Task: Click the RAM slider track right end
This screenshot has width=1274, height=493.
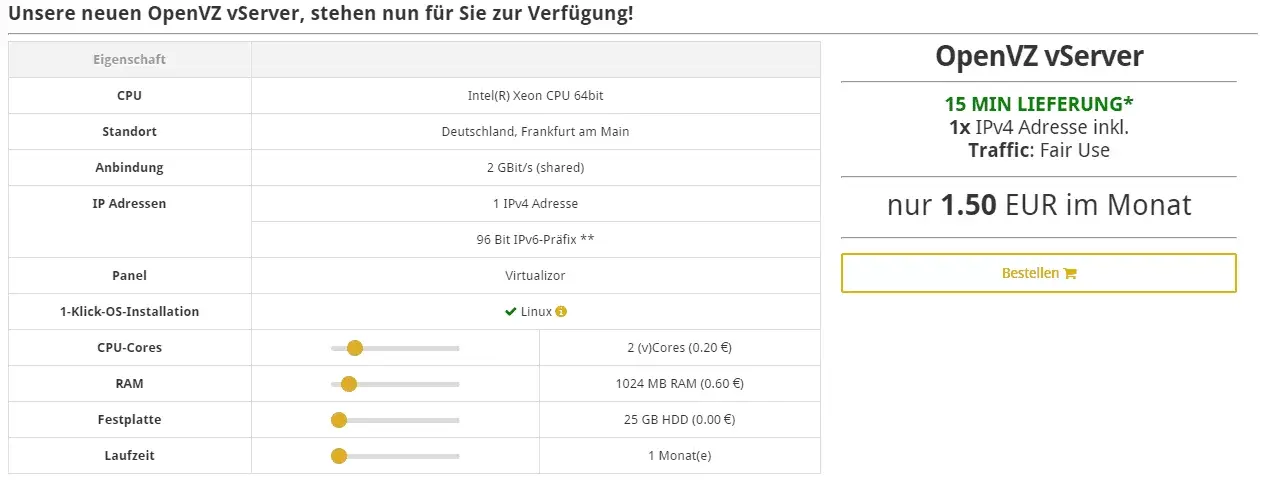Action: [x=456, y=384]
